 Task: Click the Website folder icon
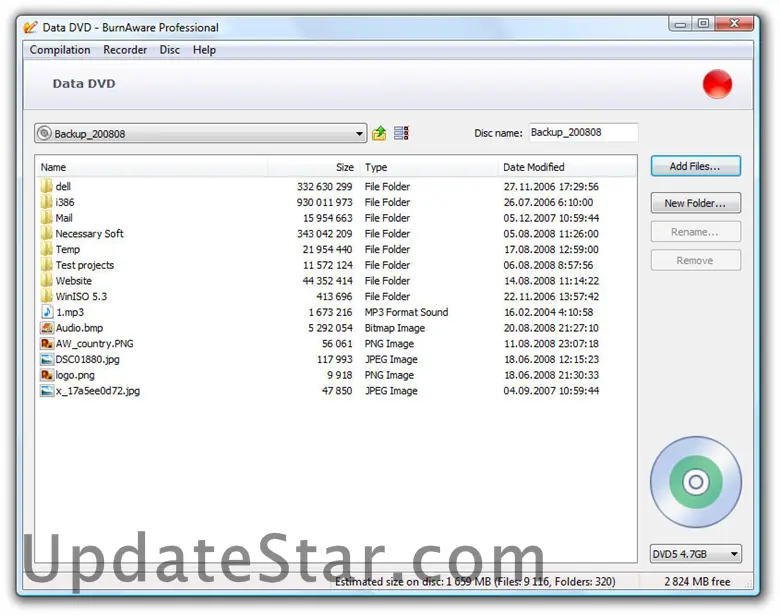[x=46, y=280]
